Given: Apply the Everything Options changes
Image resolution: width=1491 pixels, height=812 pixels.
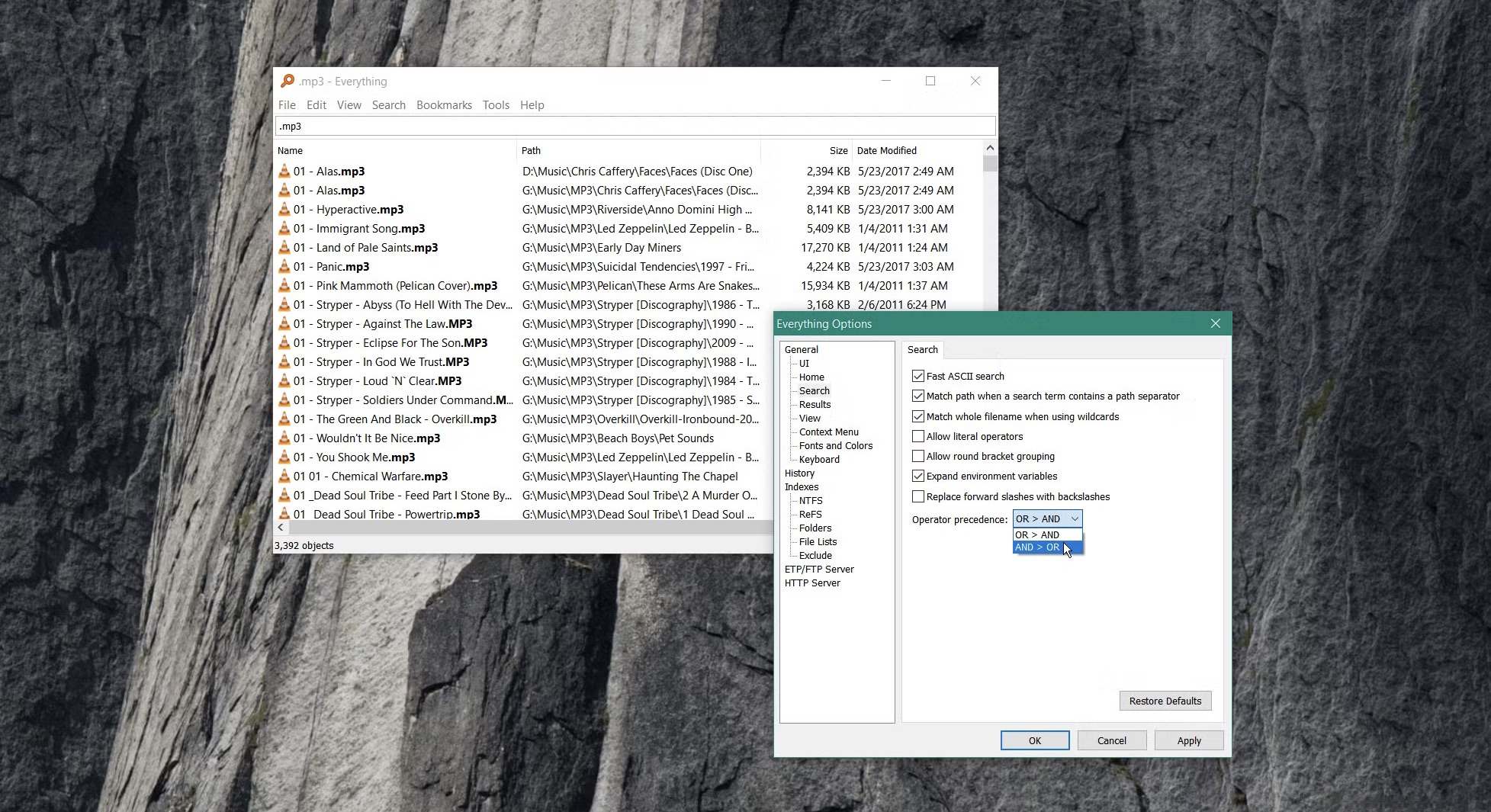Looking at the screenshot, I should (x=1188, y=740).
